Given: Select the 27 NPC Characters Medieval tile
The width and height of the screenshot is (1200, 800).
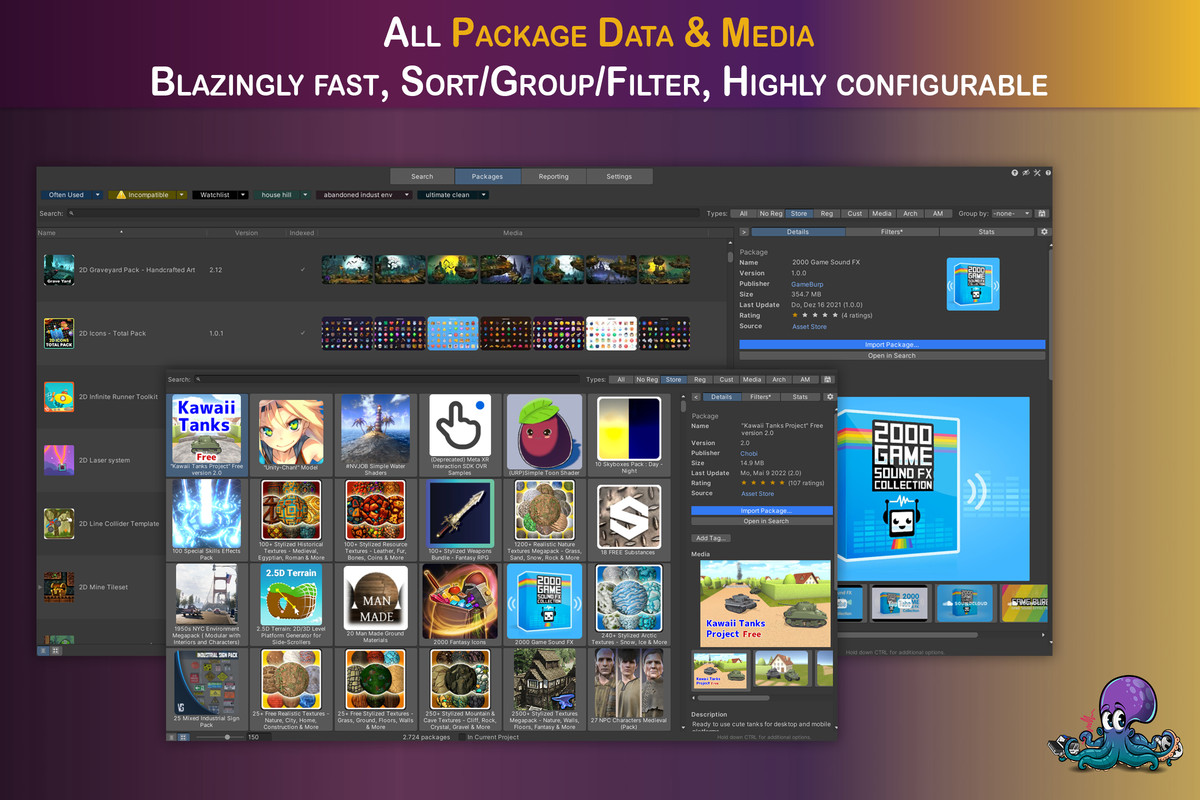Looking at the screenshot, I should 628,690.
